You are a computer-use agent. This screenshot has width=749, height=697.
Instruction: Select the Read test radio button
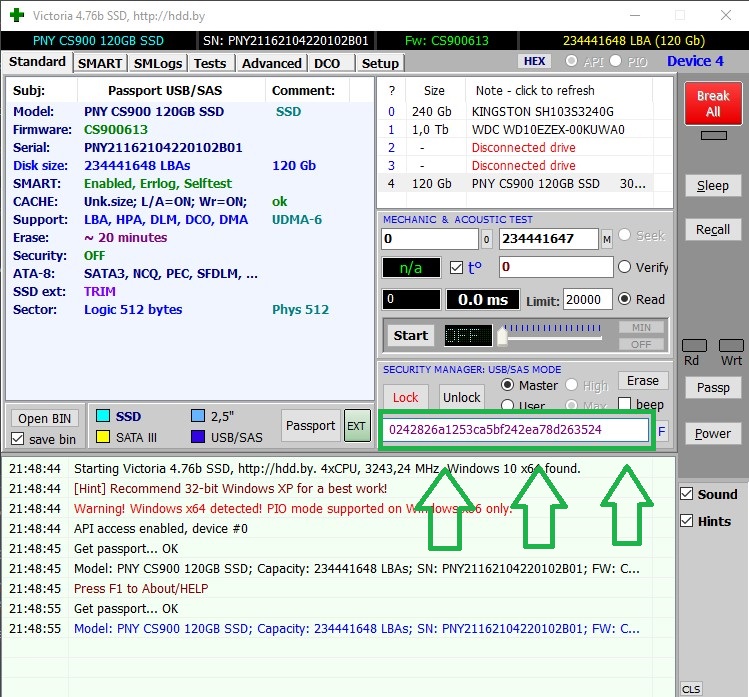[x=624, y=299]
